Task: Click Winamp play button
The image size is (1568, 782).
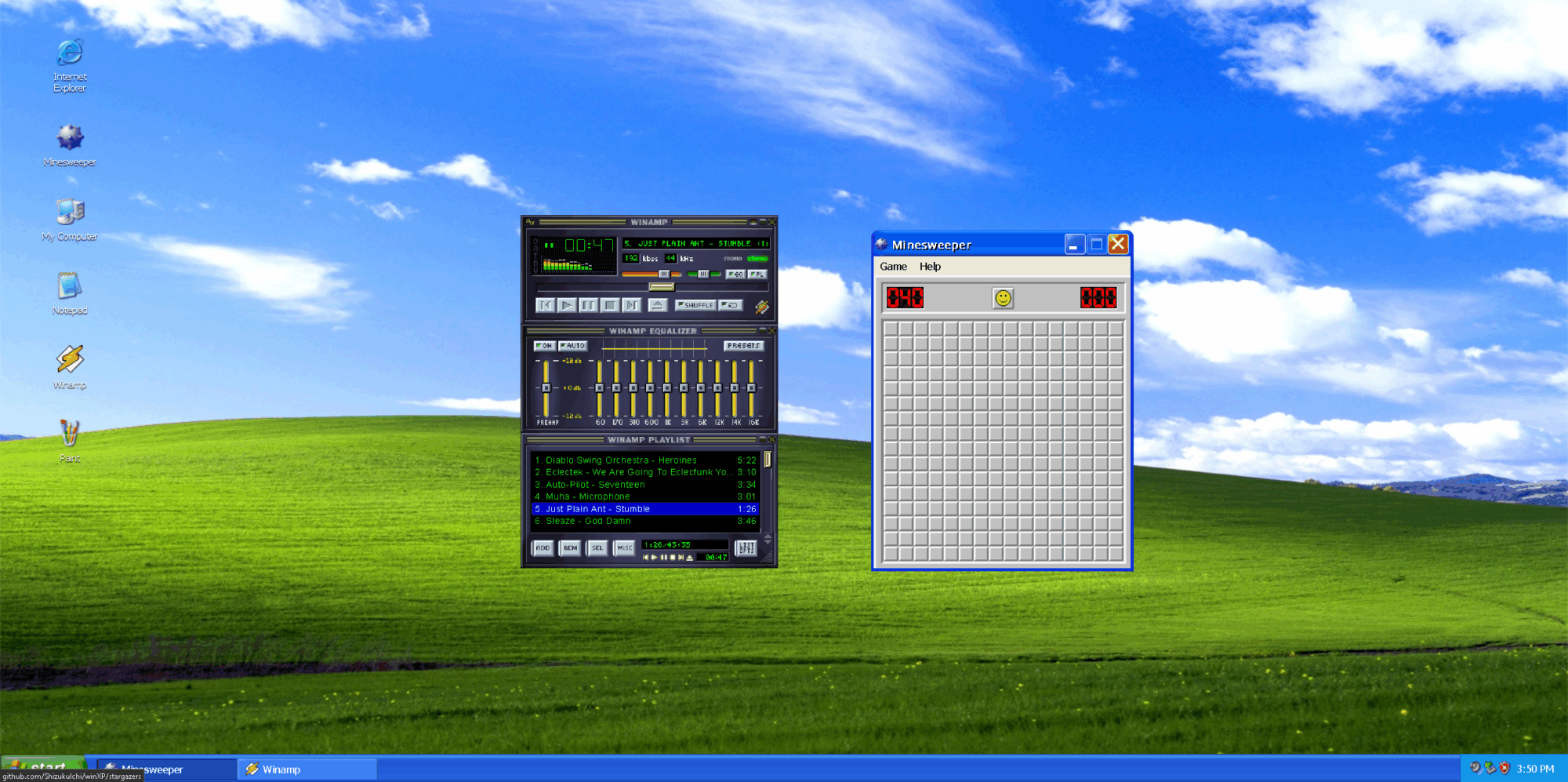Action: 567,305
